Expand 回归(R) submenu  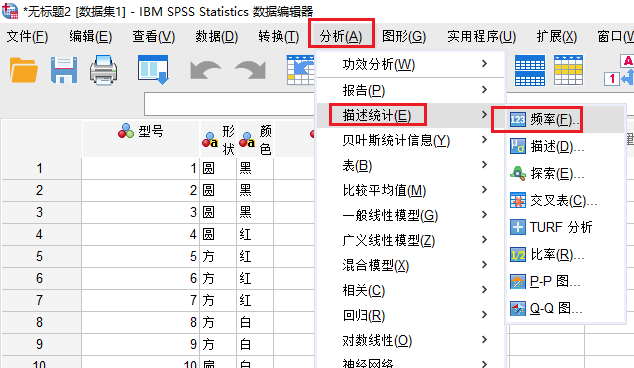point(410,316)
